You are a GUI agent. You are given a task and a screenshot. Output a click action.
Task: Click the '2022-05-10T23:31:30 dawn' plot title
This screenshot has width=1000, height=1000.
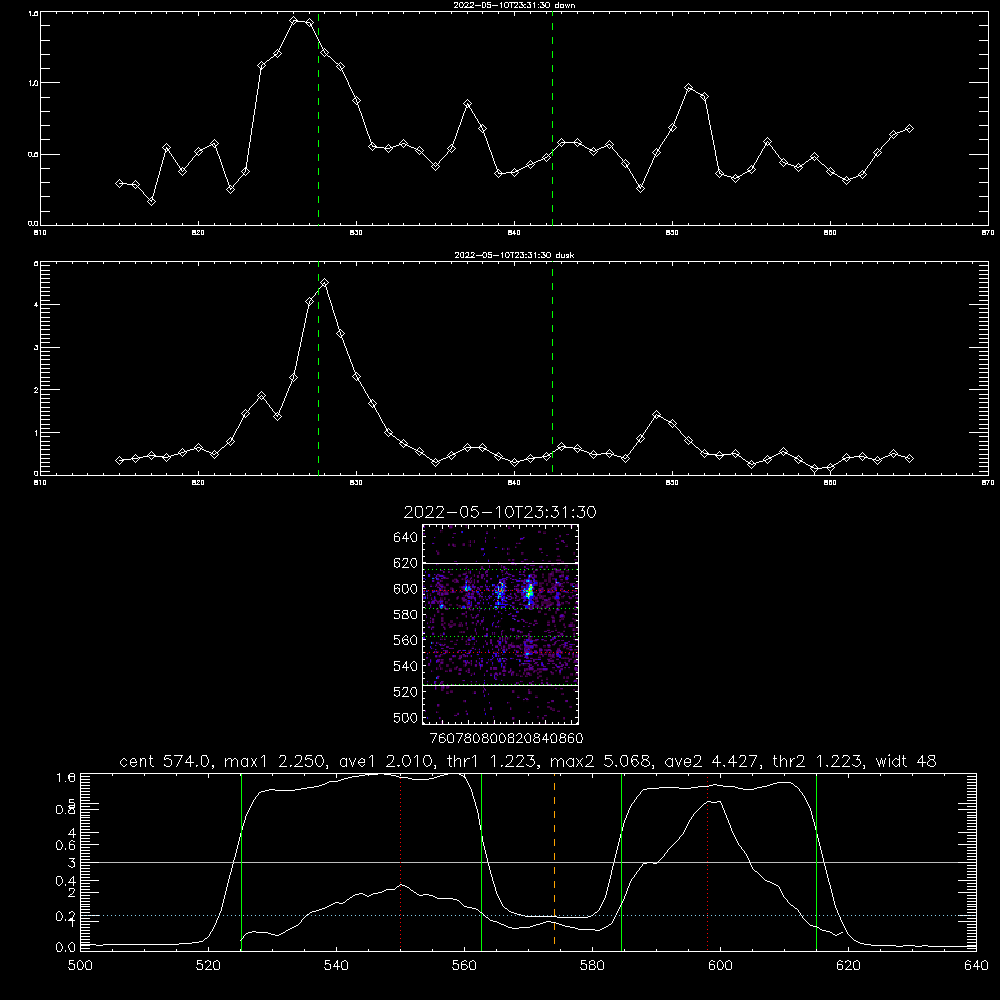515,5
